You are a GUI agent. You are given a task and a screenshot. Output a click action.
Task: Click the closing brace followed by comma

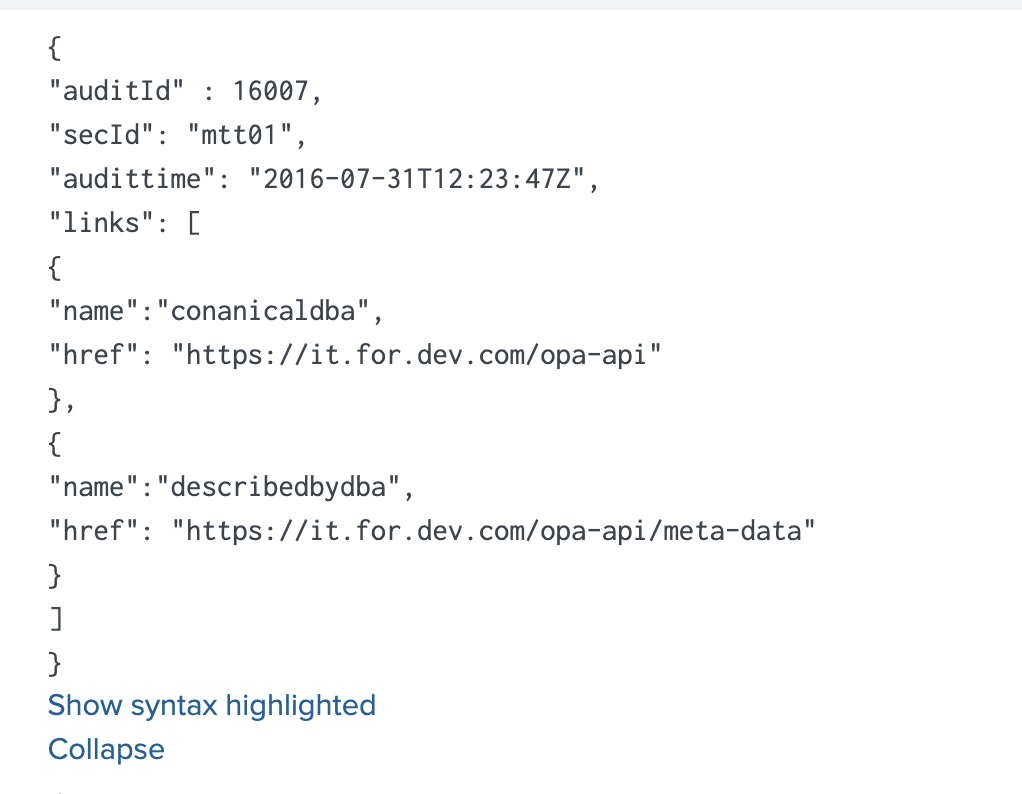(62, 399)
